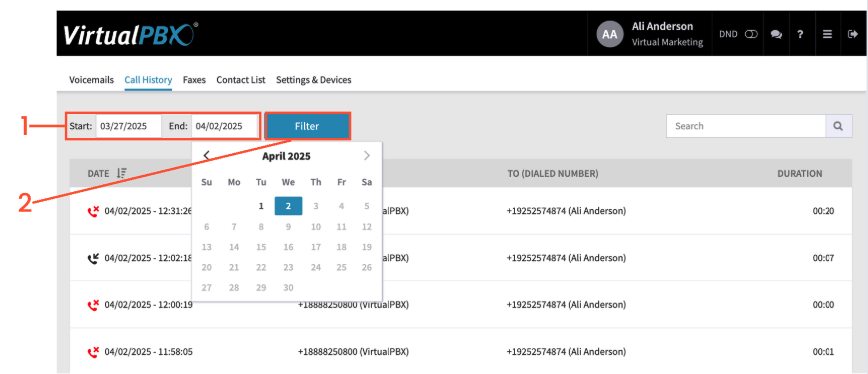The height and width of the screenshot is (374, 868).
Task: Click the April 2025 calendar title
Action: (x=286, y=156)
